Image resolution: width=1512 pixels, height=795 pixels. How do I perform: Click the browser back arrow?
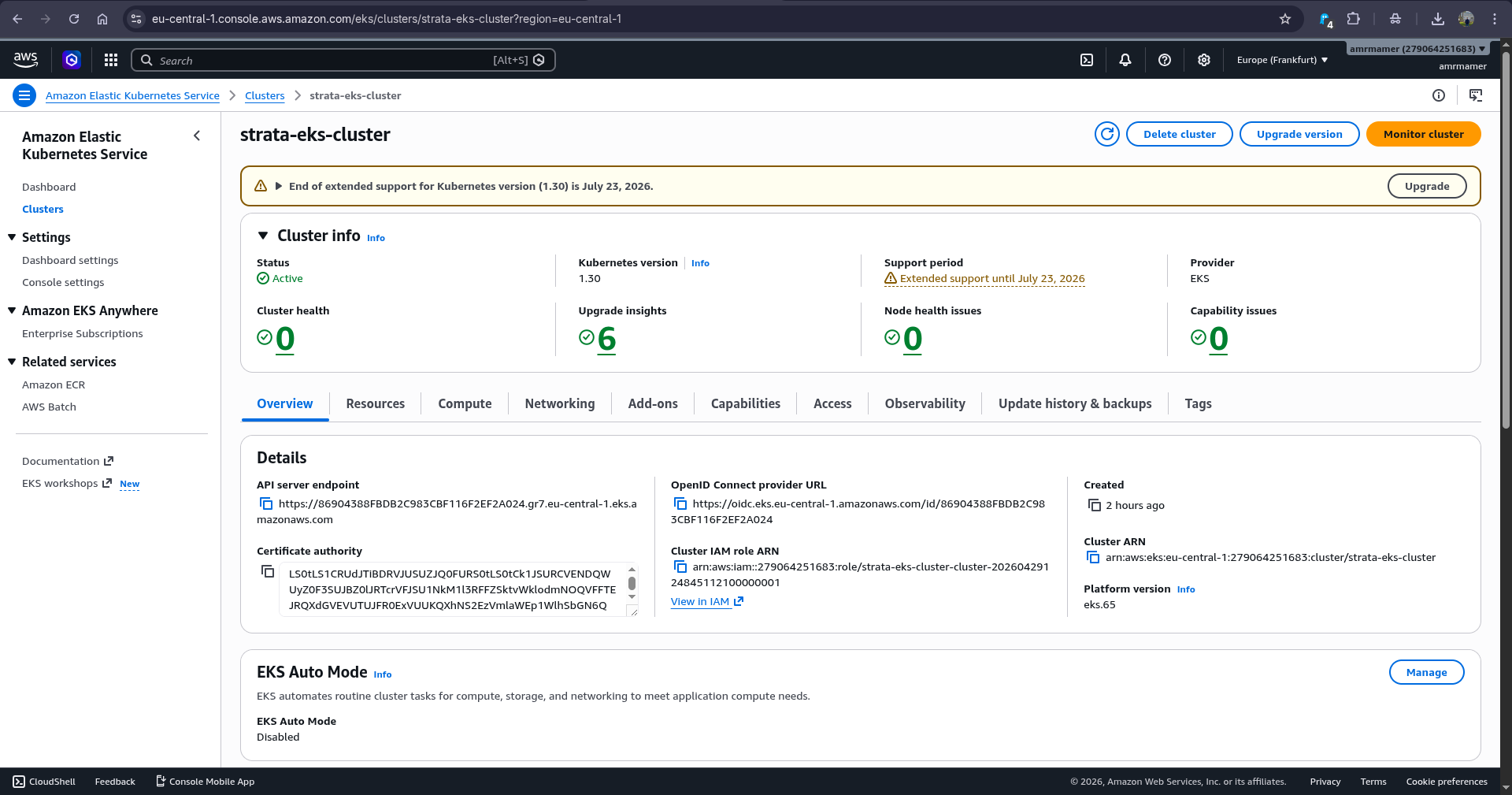[x=17, y=19]
